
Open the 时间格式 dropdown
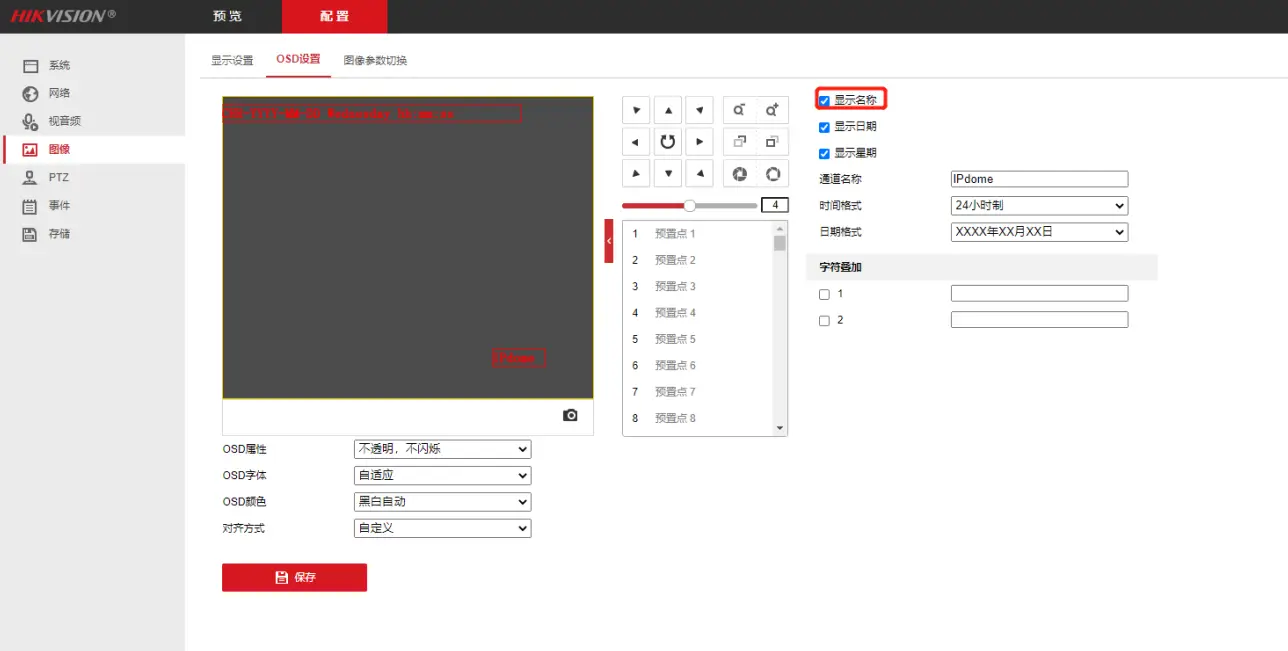1038,206
